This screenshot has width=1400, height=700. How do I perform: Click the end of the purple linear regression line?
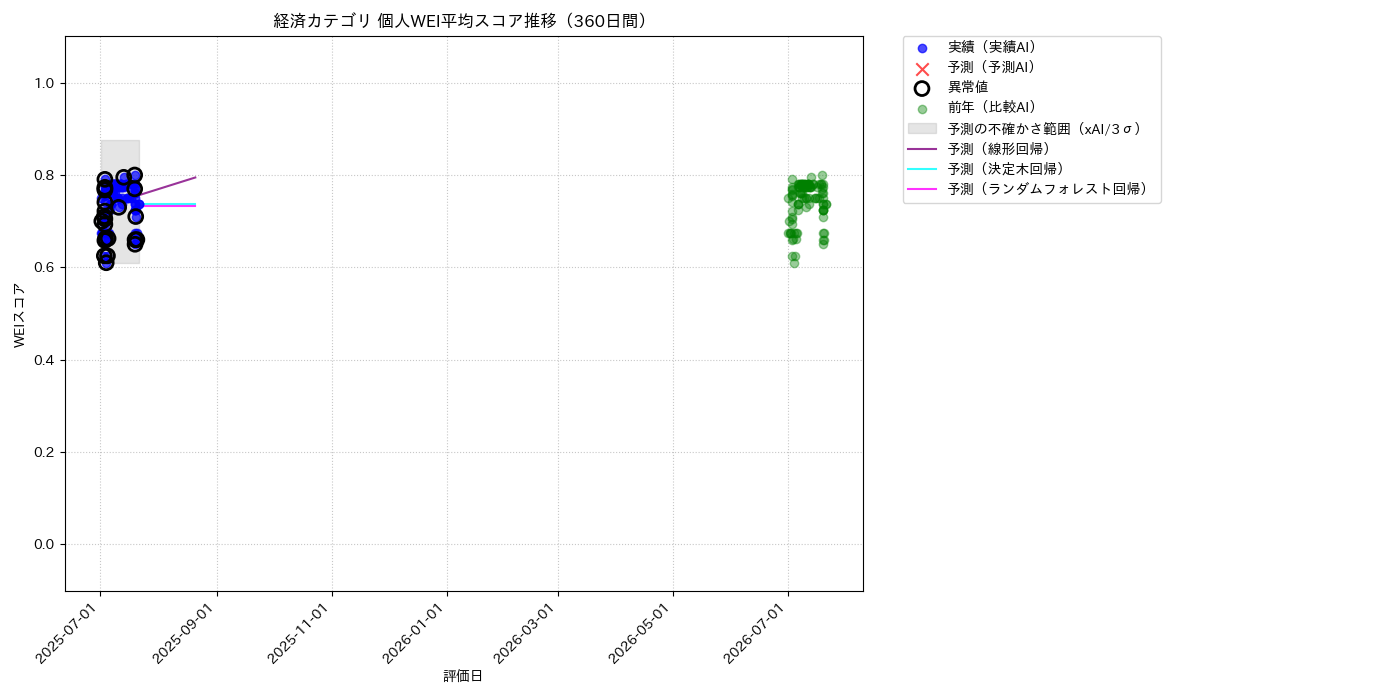click(x=195, y=177)
